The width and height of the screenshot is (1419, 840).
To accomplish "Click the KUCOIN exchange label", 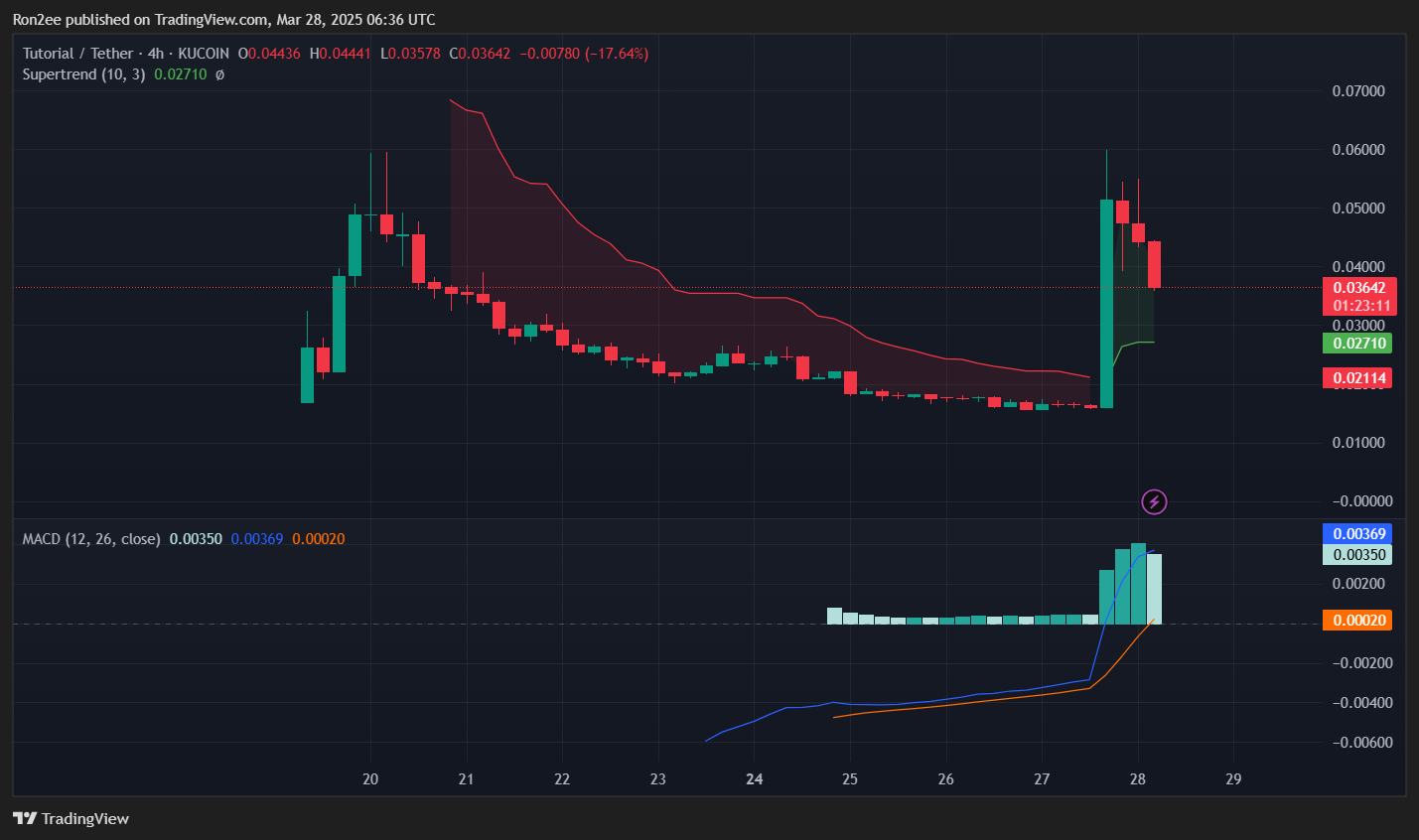I will (204, 54).
